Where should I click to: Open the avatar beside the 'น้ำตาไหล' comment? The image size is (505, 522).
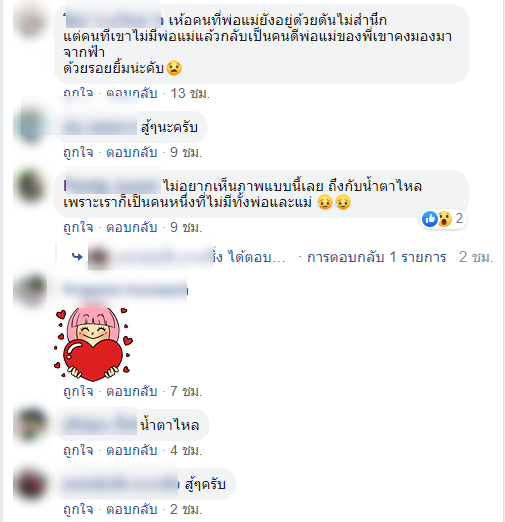pyautogui.click(x=31, y=425)
